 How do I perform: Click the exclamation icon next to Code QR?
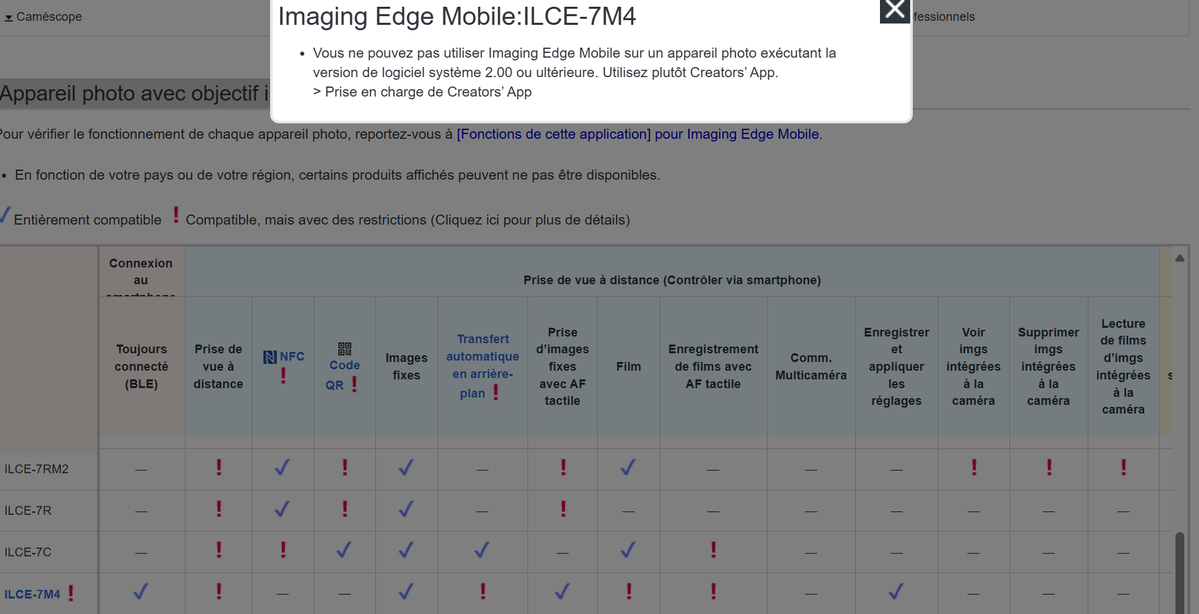click(354, 384)
